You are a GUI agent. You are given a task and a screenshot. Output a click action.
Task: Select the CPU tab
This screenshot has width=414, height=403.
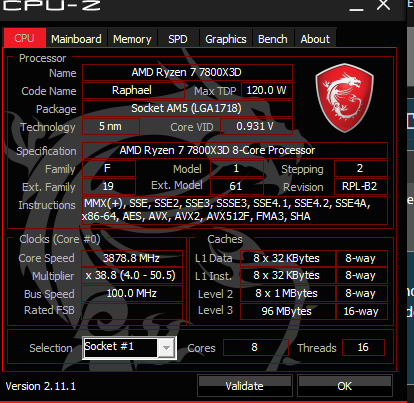tap(24, 38)
